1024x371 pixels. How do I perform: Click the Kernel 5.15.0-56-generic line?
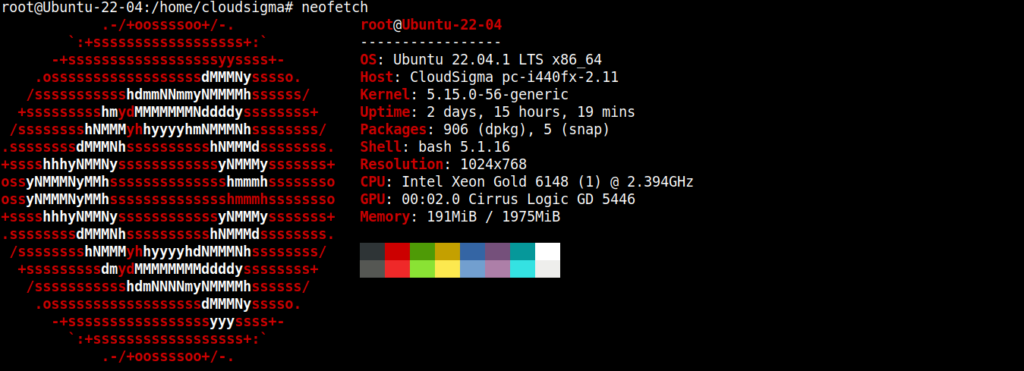(464, 95)
